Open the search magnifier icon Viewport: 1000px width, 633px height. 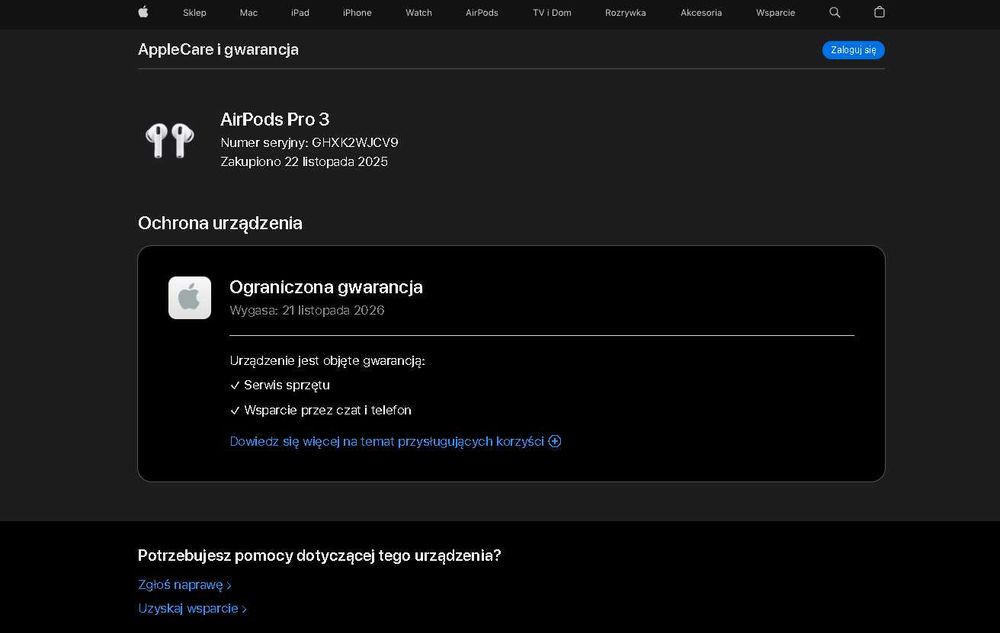pyautogui.click(x=834, y=12)
